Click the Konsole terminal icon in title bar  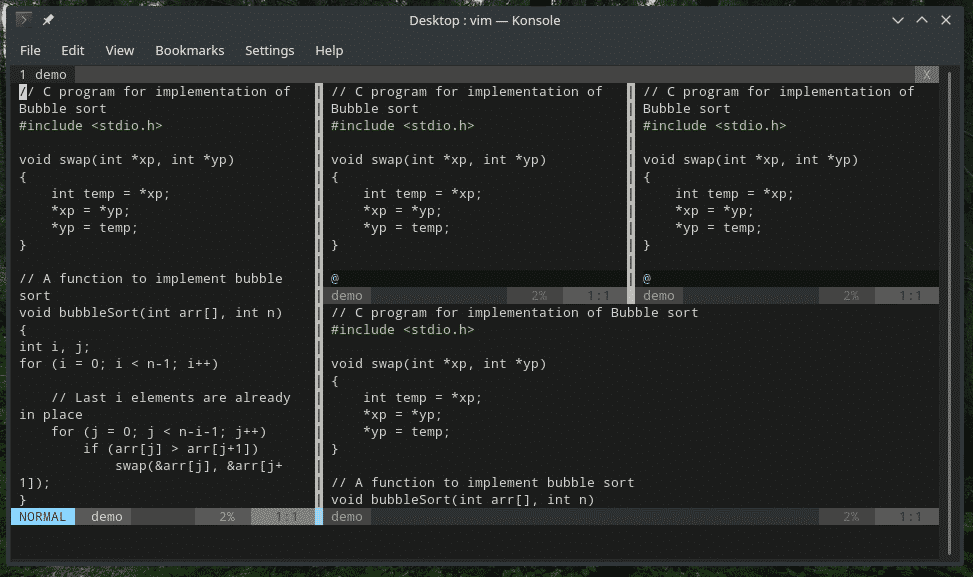pos(24,20)
